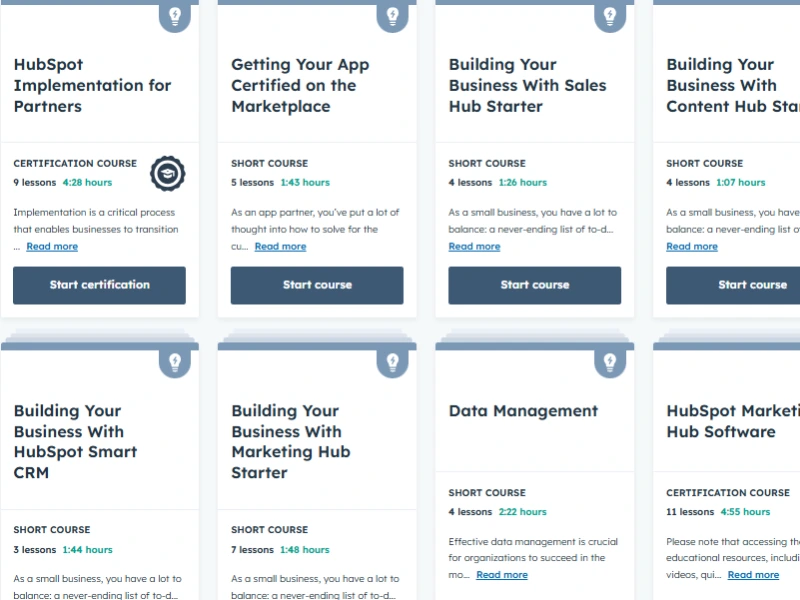Open Building Your Business With Sales Hub Starter title
800x600 pixels.
528,85
